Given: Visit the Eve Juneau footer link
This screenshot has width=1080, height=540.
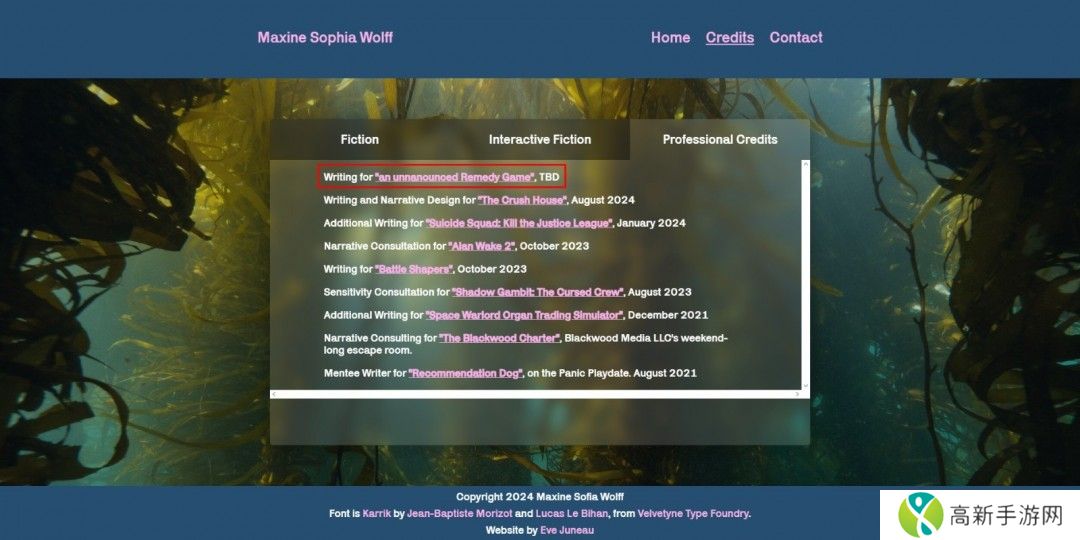Looking at the screenshot, I should (566, 530).
